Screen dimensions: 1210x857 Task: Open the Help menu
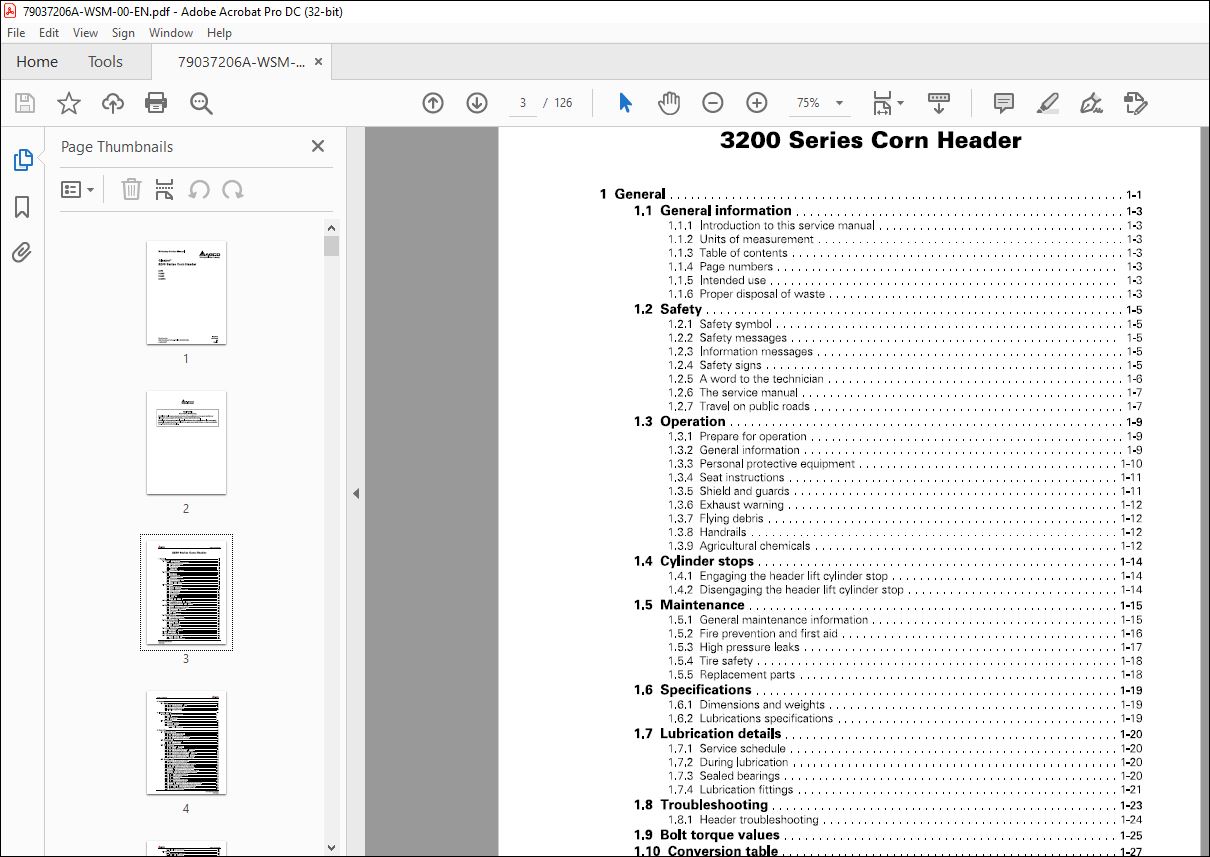pos(219,33)
